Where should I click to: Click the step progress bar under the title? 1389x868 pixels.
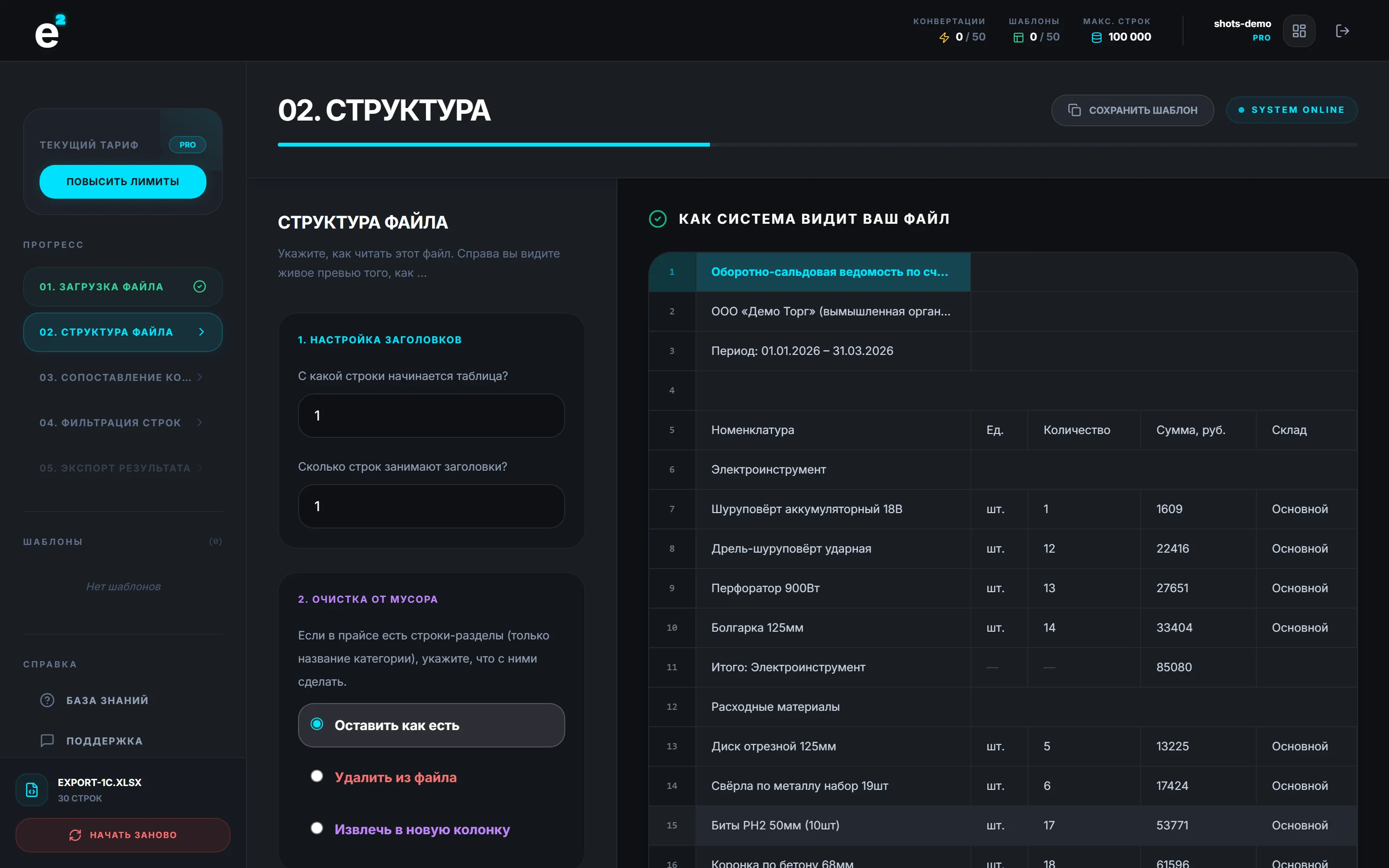pos(817,145)
